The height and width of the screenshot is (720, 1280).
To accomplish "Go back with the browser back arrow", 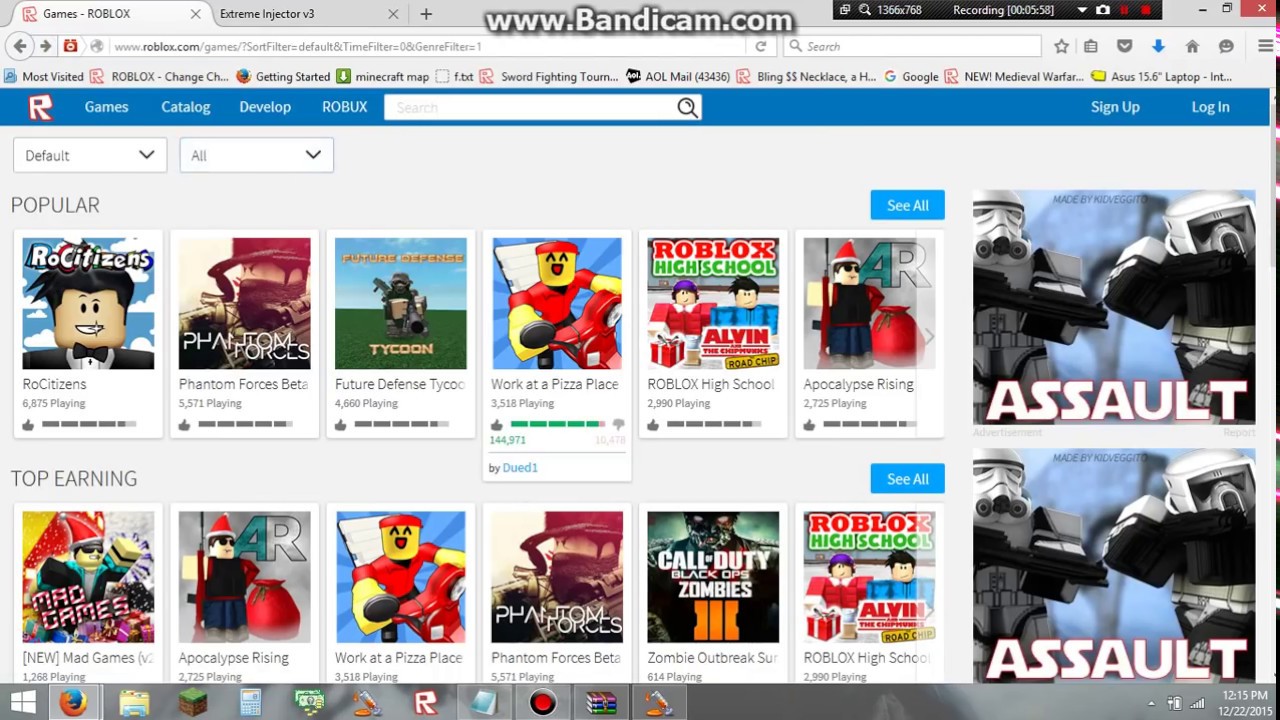I will [19, 46].
